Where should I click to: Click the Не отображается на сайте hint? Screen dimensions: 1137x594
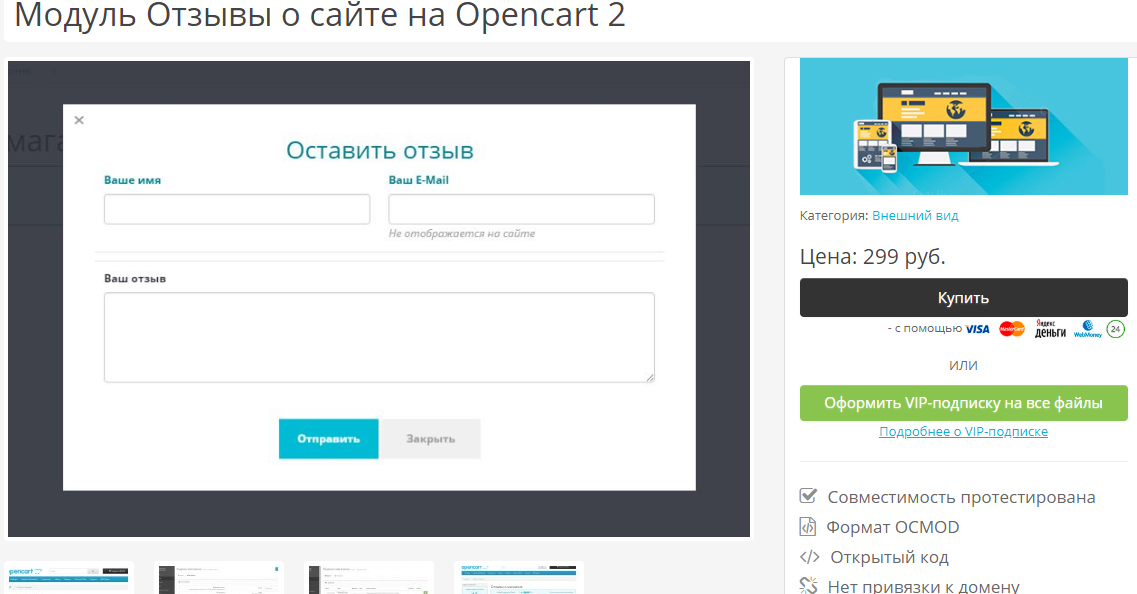click(x=462, y=234)
